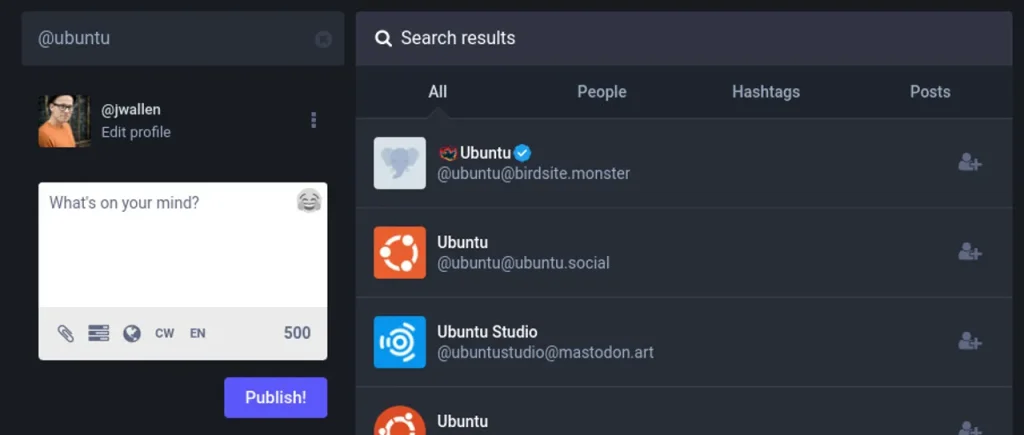This screenshot has height=435, width=1024.
Task: Click the @ubuntustudio@mastodon.art handle text
Action: 545,353
